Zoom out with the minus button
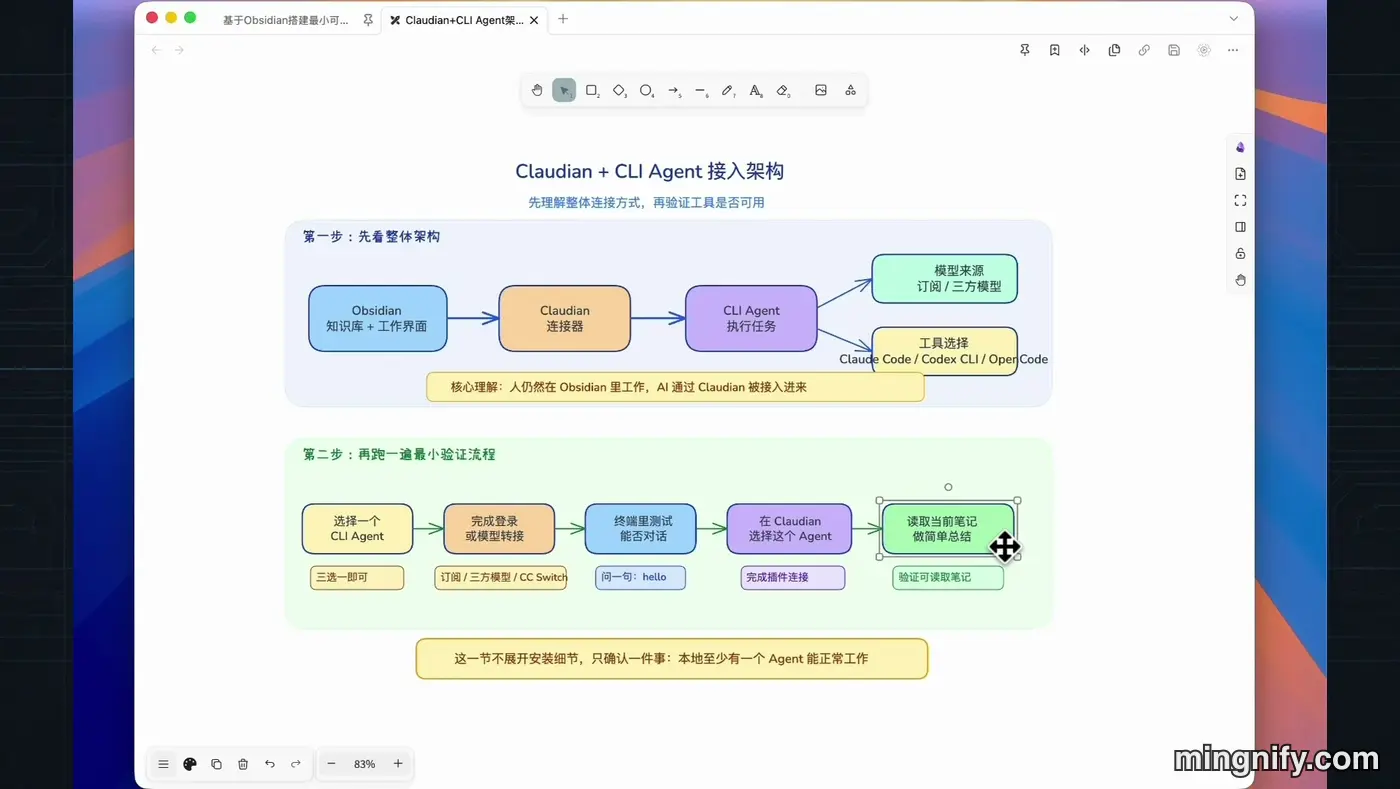 [331, 764]
